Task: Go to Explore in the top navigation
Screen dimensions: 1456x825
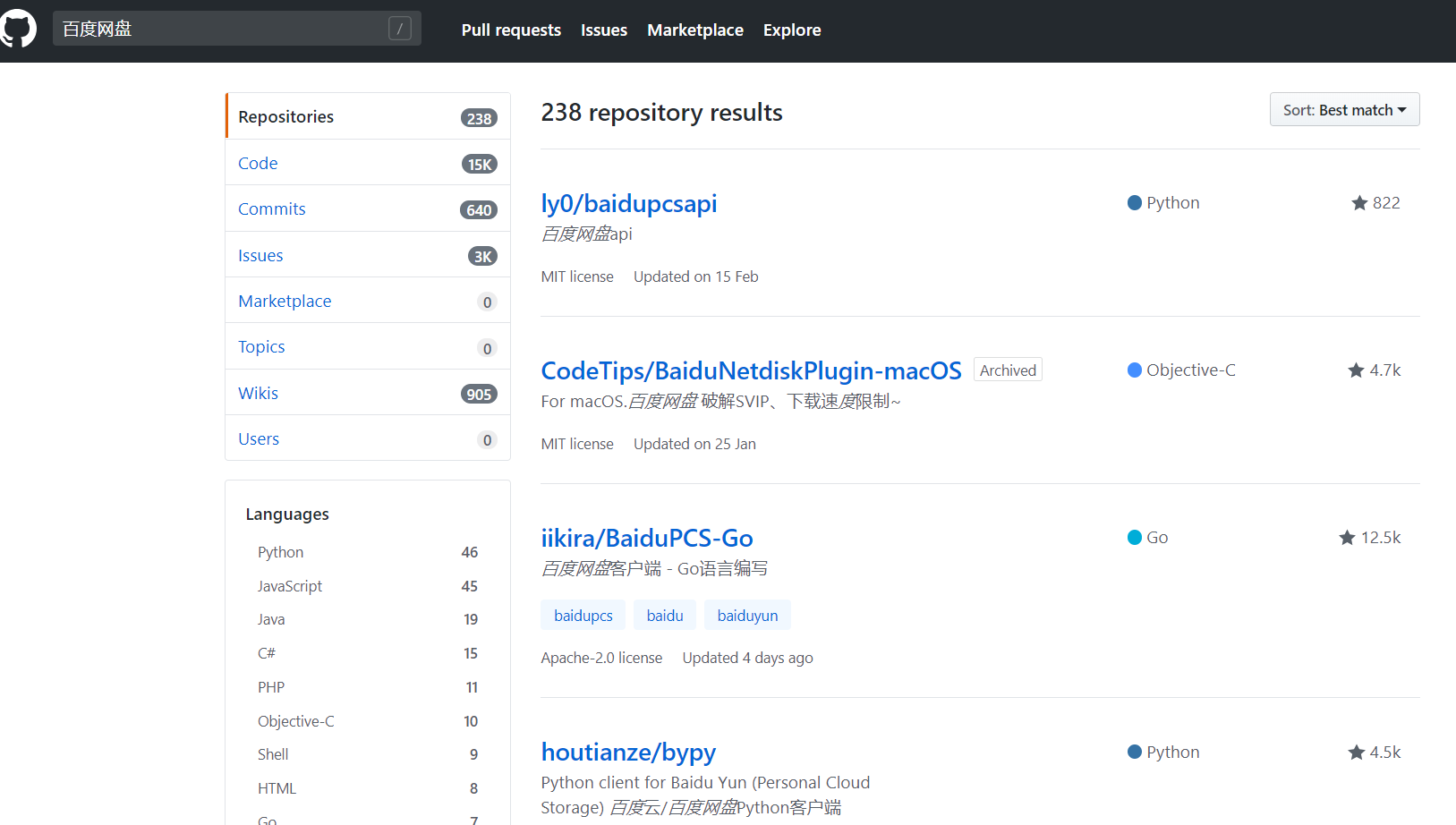Action: click(791, 30)
